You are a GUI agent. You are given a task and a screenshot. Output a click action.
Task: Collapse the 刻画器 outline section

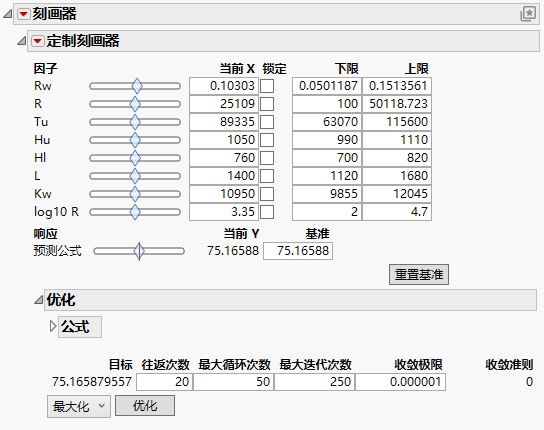pyautogui.click(x=8, y=14)
